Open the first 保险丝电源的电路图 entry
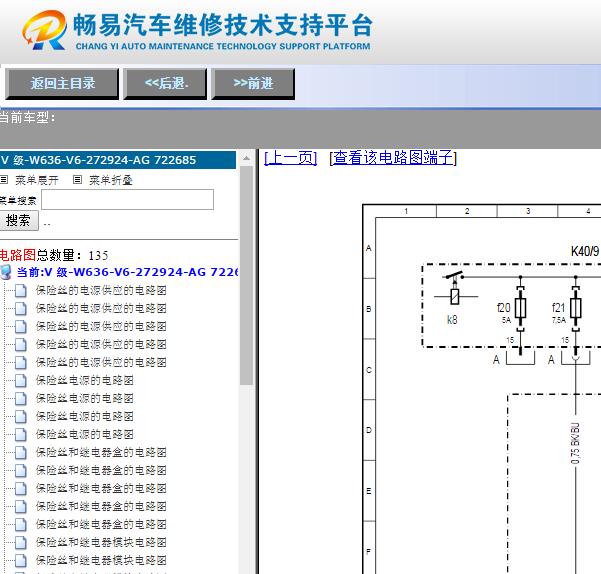The image size is (601, 574). [x=85, y=380]
